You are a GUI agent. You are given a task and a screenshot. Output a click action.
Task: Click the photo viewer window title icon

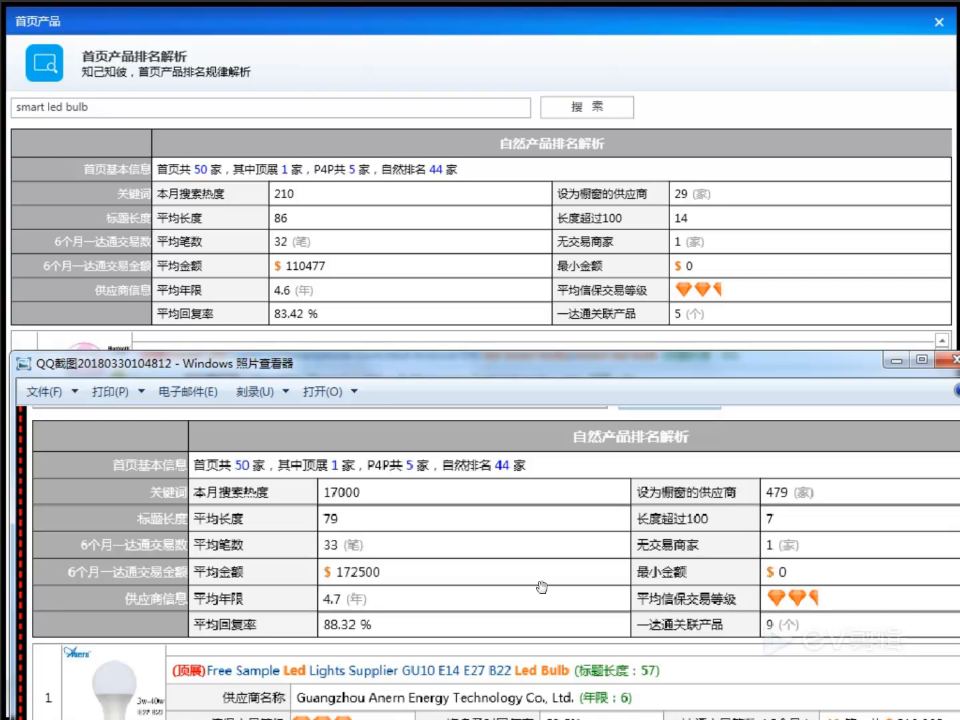click(x=23, y=364)
